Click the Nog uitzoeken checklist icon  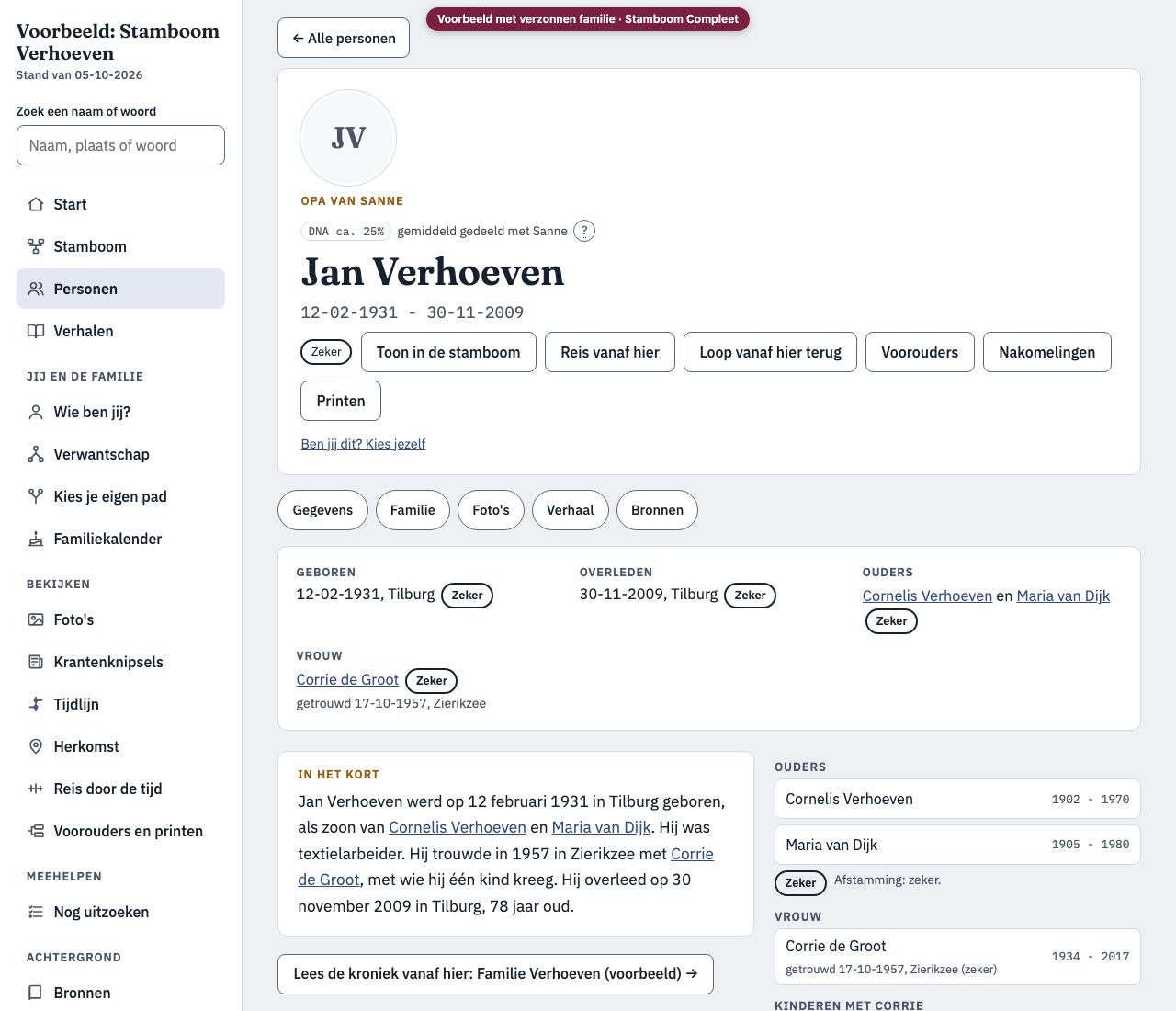coord(36,912)
